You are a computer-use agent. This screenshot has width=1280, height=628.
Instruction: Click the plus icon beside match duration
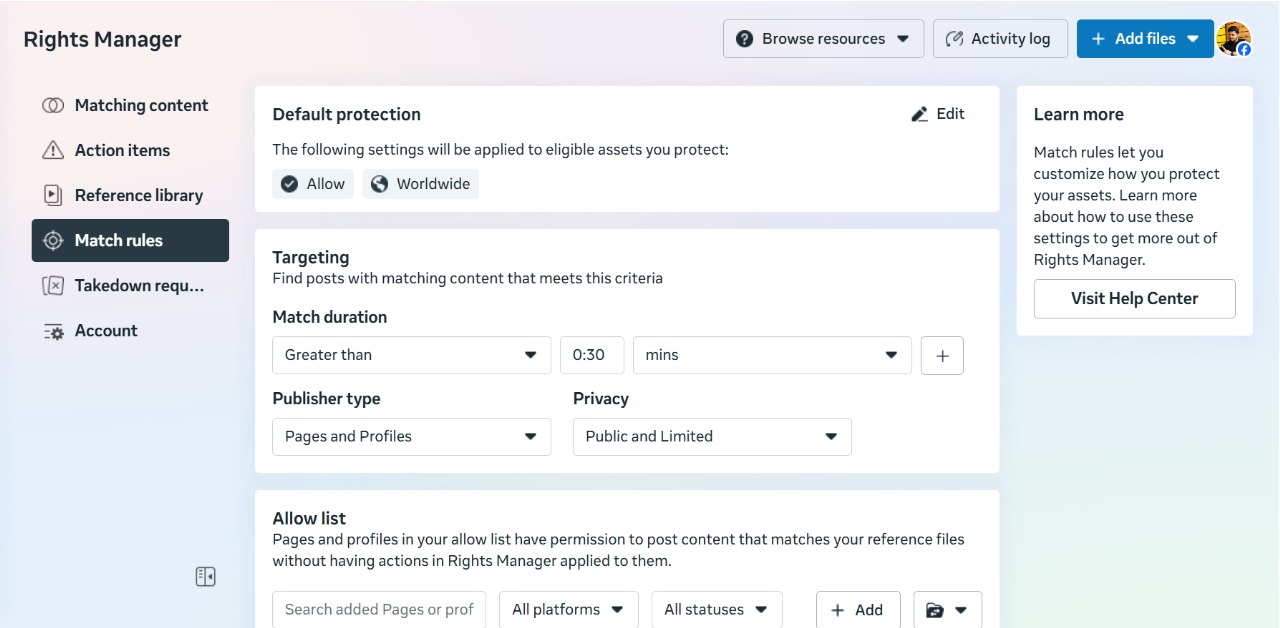(942, 356)
